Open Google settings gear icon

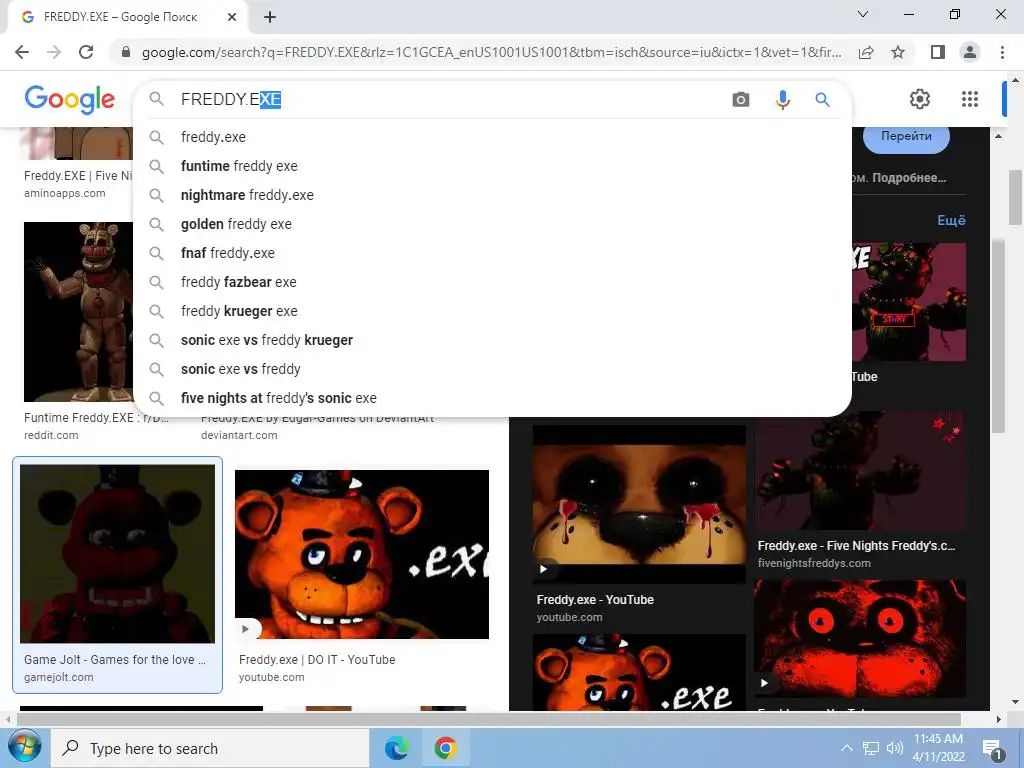point(920,99)
